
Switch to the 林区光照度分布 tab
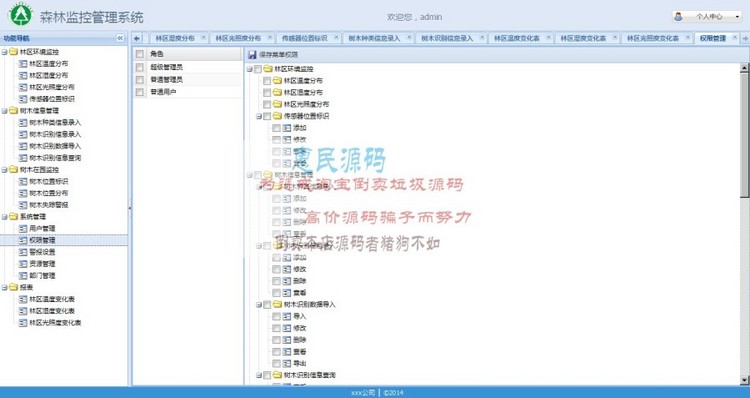click(x=243, y=38)
